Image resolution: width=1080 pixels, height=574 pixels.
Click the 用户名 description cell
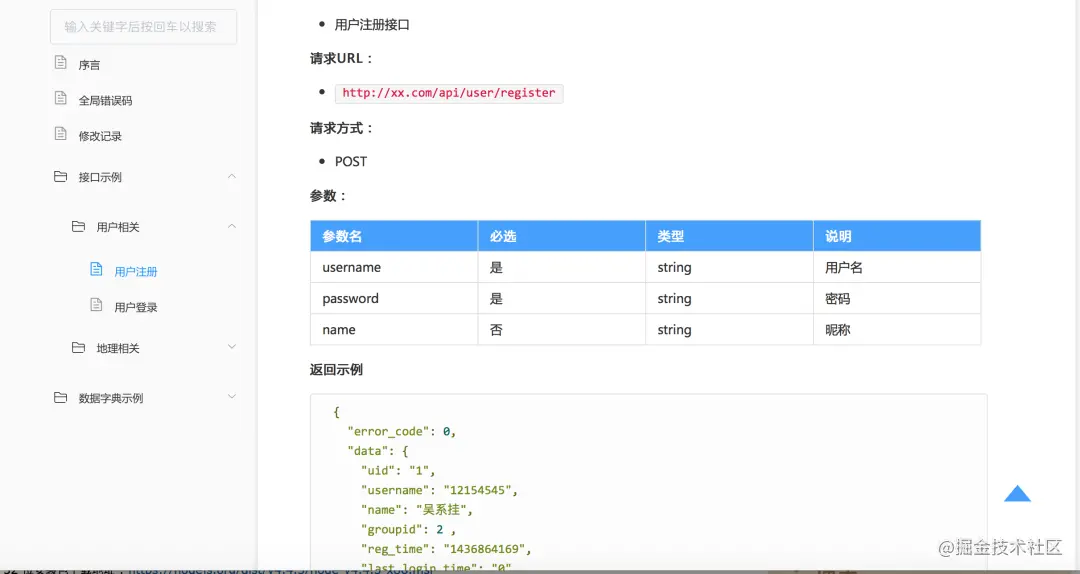[897, 267]
